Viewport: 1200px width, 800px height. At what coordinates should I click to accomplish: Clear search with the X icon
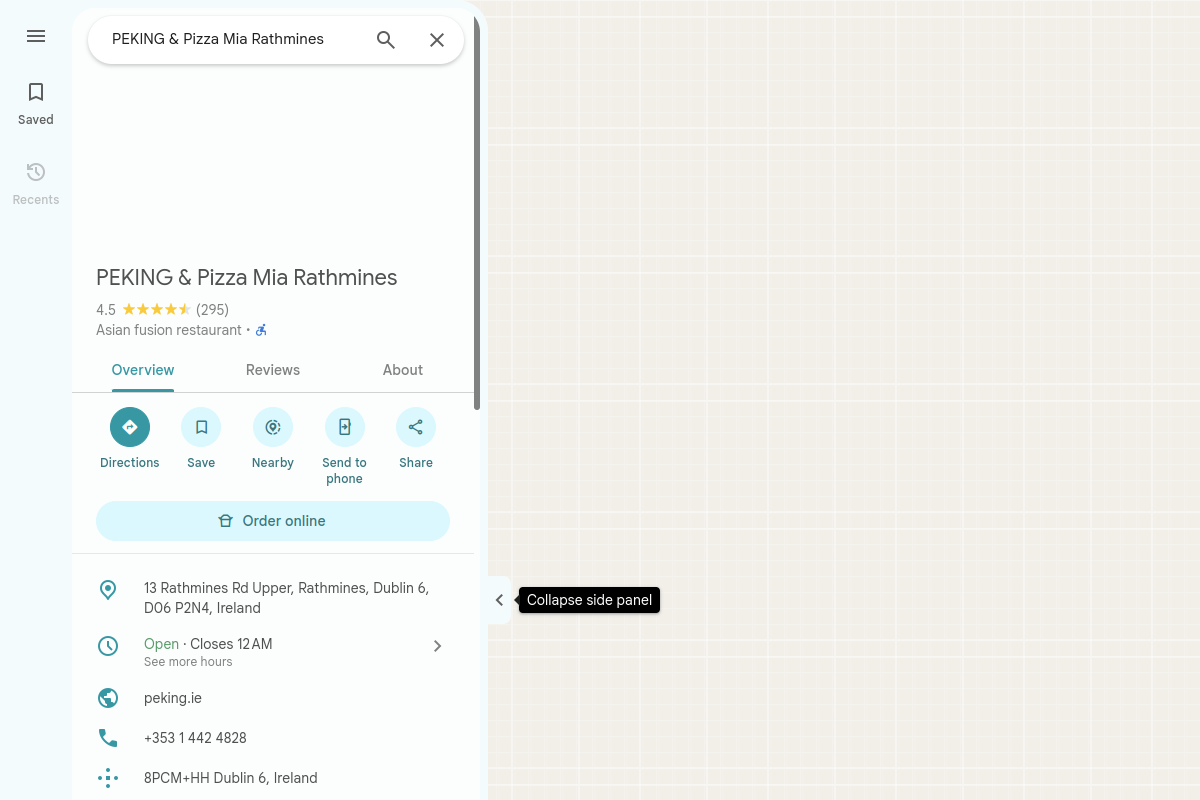tap(437, 40)
